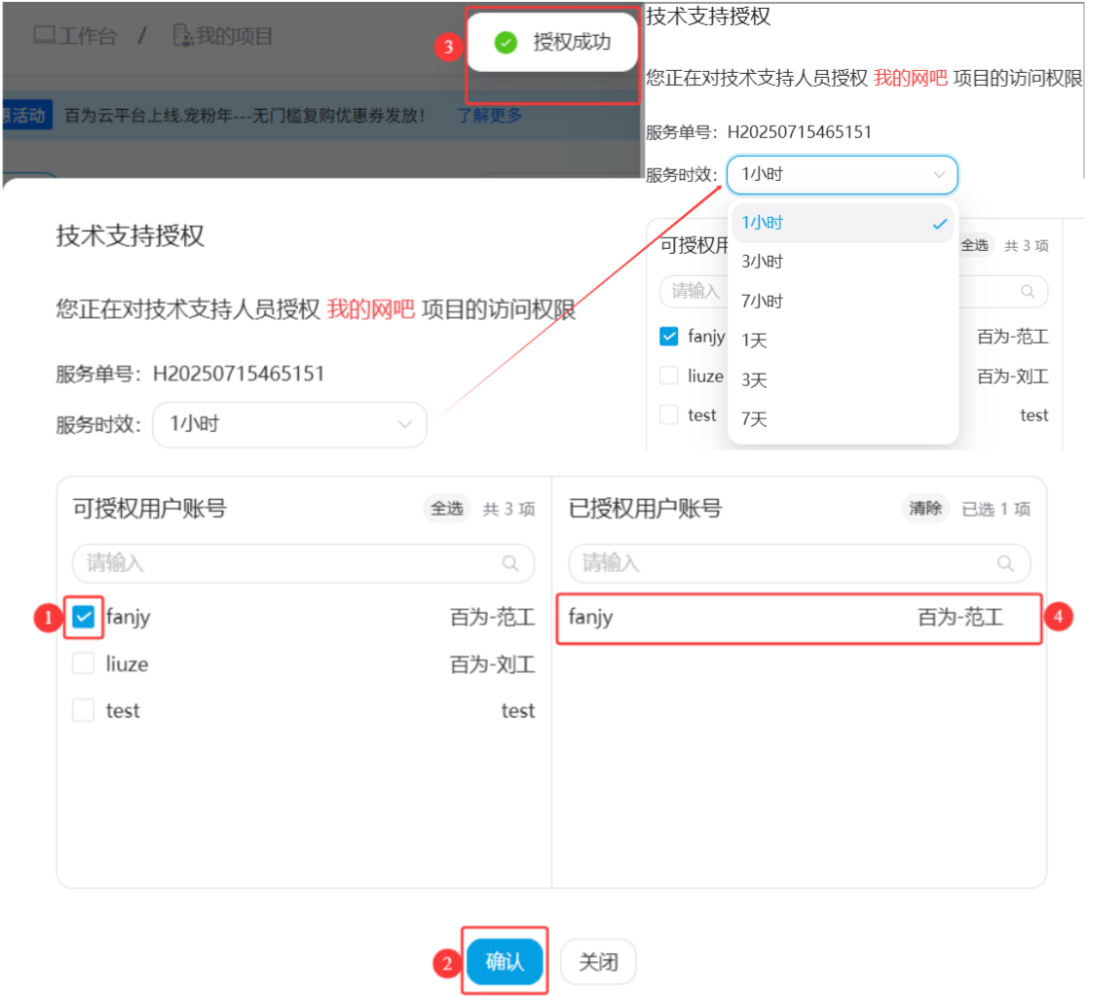Click search magnifier icon in 已授权用户账号 panel
Image resolution: width=1100 pixels, height=1001 pixels.
click(1006, 564)
